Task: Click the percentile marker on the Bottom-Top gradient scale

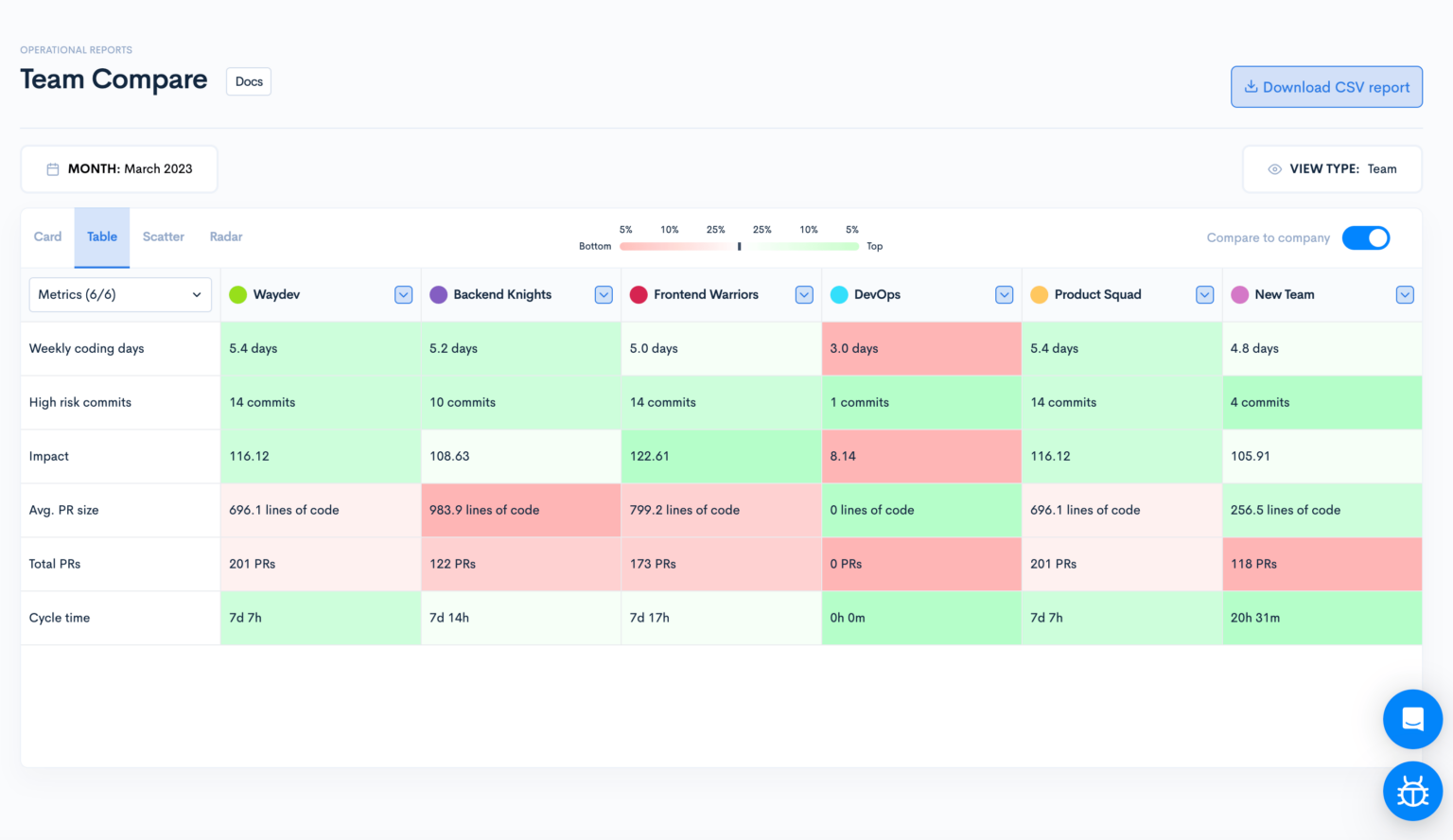Action: coord(739,245)
